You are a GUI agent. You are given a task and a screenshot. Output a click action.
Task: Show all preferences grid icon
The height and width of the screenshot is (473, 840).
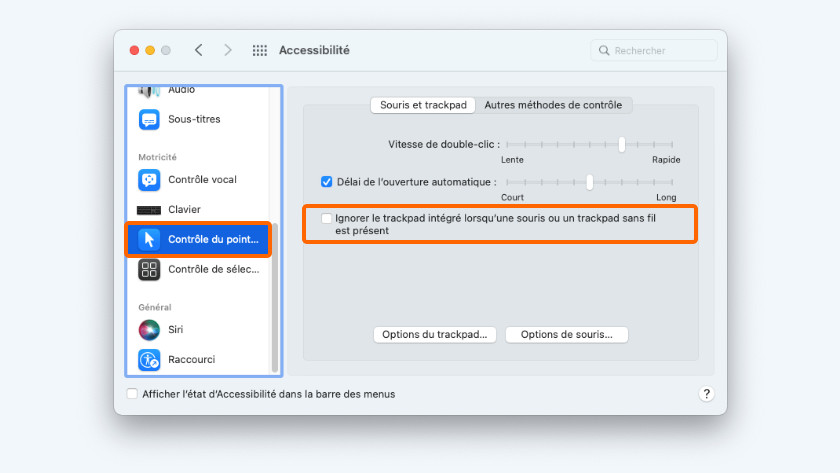[x=260, y=50]
